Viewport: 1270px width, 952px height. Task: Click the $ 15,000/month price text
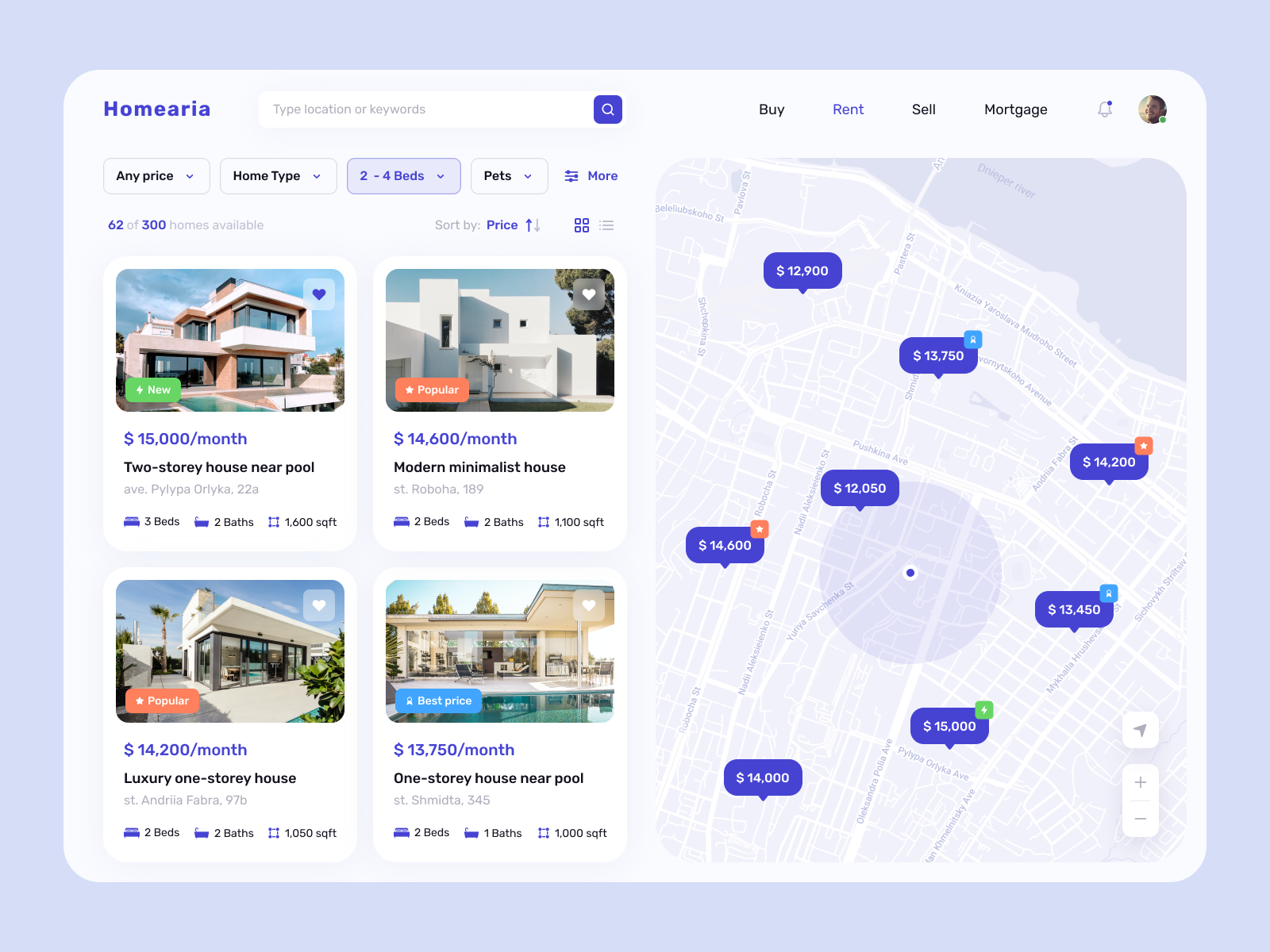pyautogui.click(x=186, y=439)
